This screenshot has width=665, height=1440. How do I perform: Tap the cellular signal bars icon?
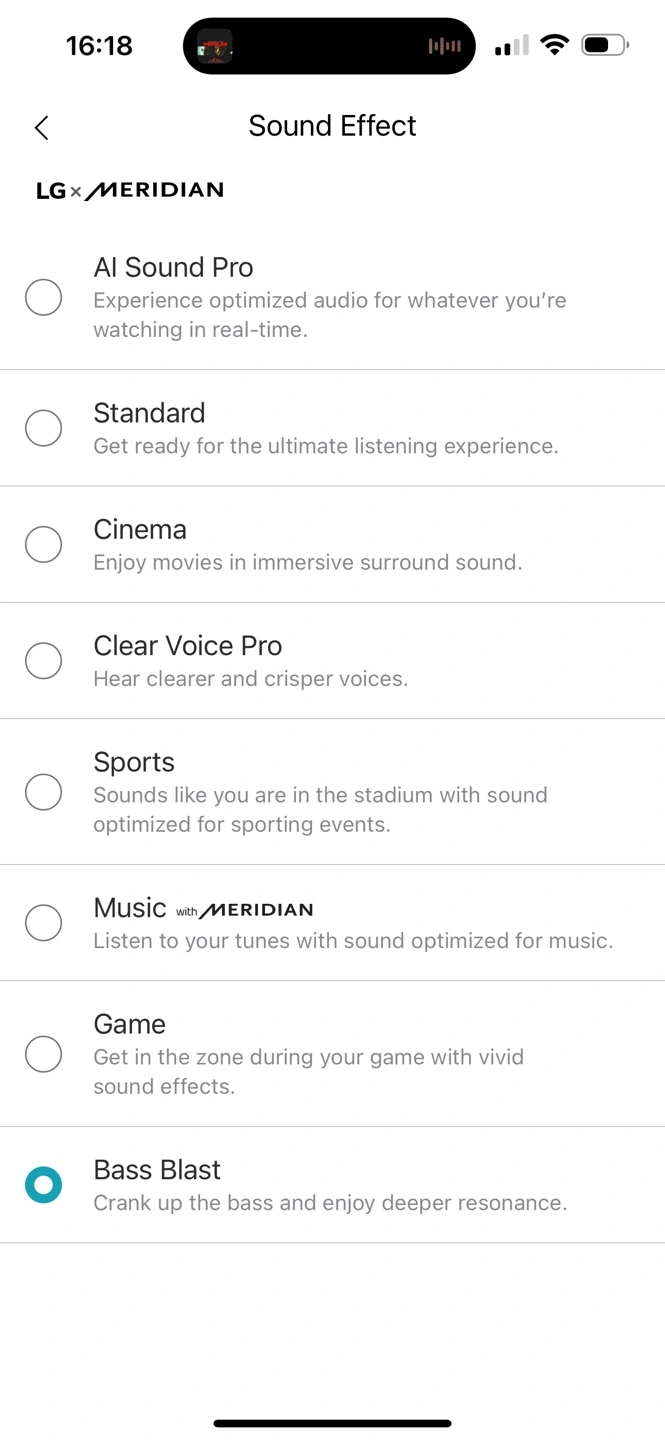(x=510, y=46)
